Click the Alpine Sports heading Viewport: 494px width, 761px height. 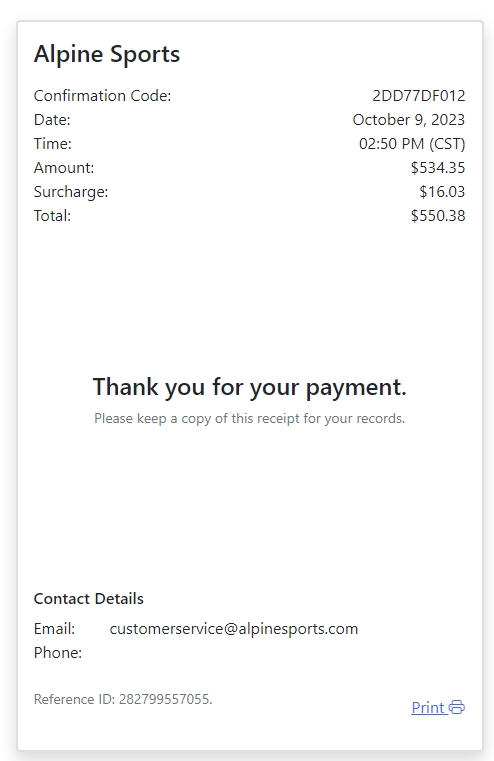(107, 54)
